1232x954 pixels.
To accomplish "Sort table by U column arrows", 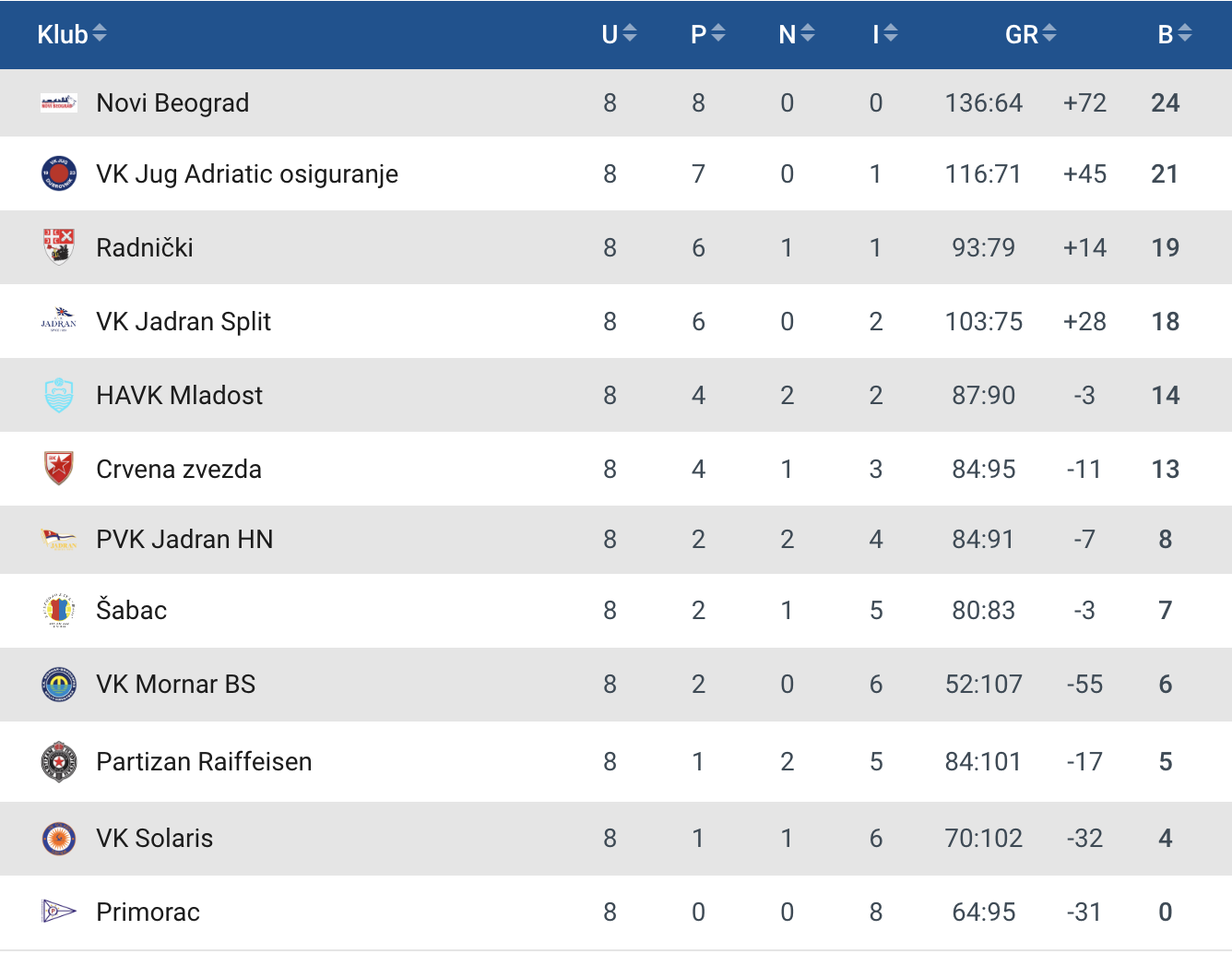I will tap(619, 34).
